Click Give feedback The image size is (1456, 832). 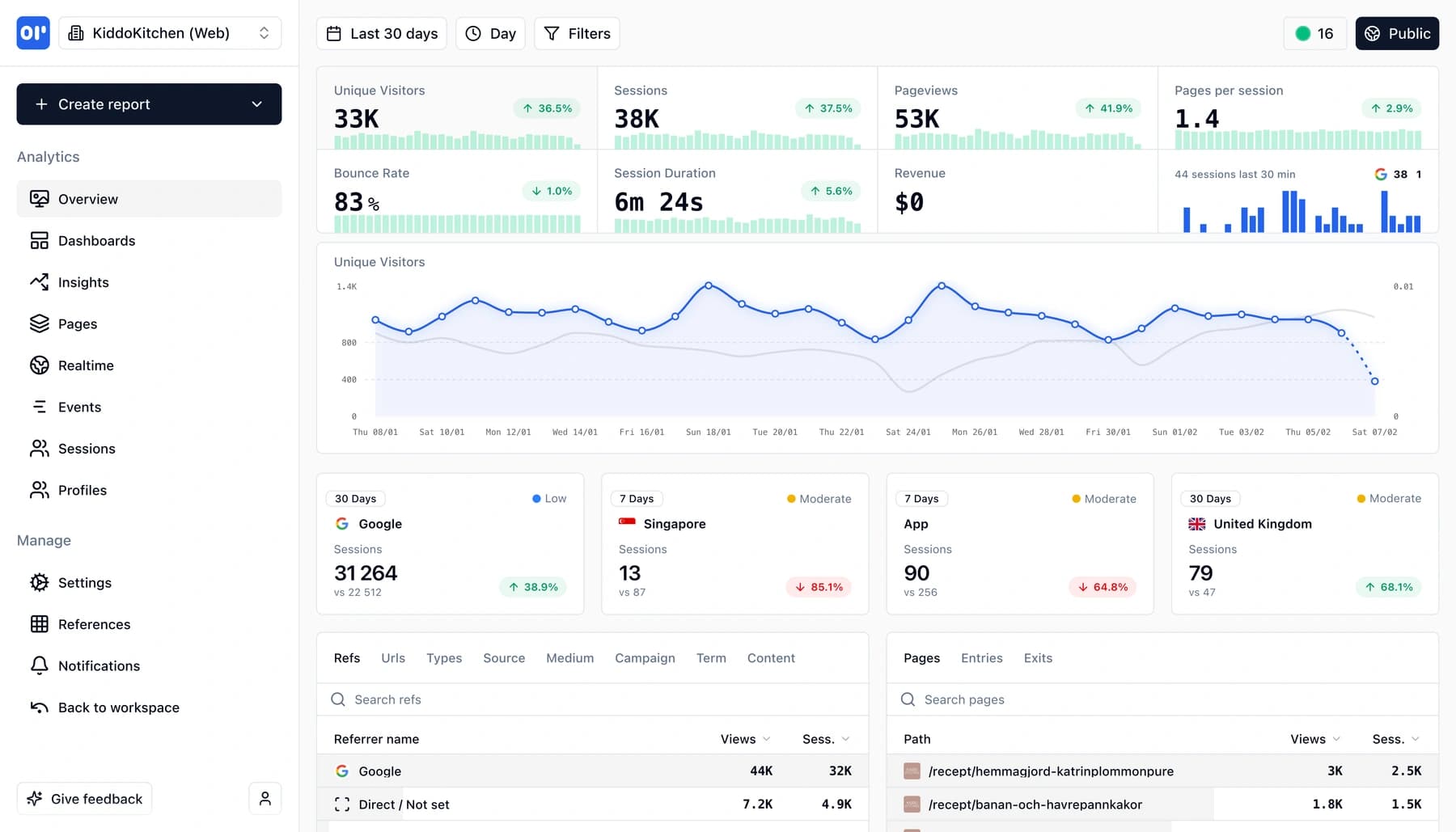[x=84, y=798]
